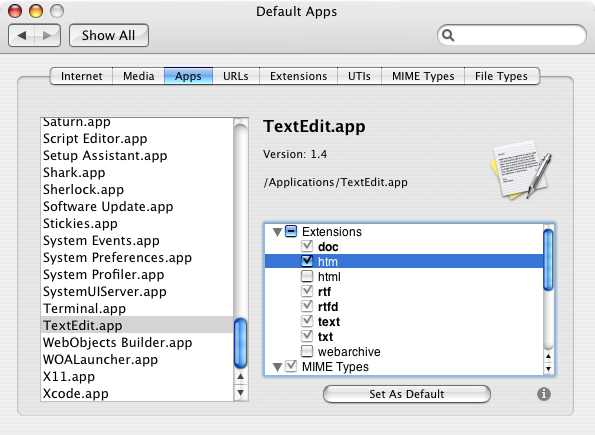Click the extensions list scroll down arrow
Viewport: 595px width, 435px height.
pyautogui.click(x=548, y=369)
